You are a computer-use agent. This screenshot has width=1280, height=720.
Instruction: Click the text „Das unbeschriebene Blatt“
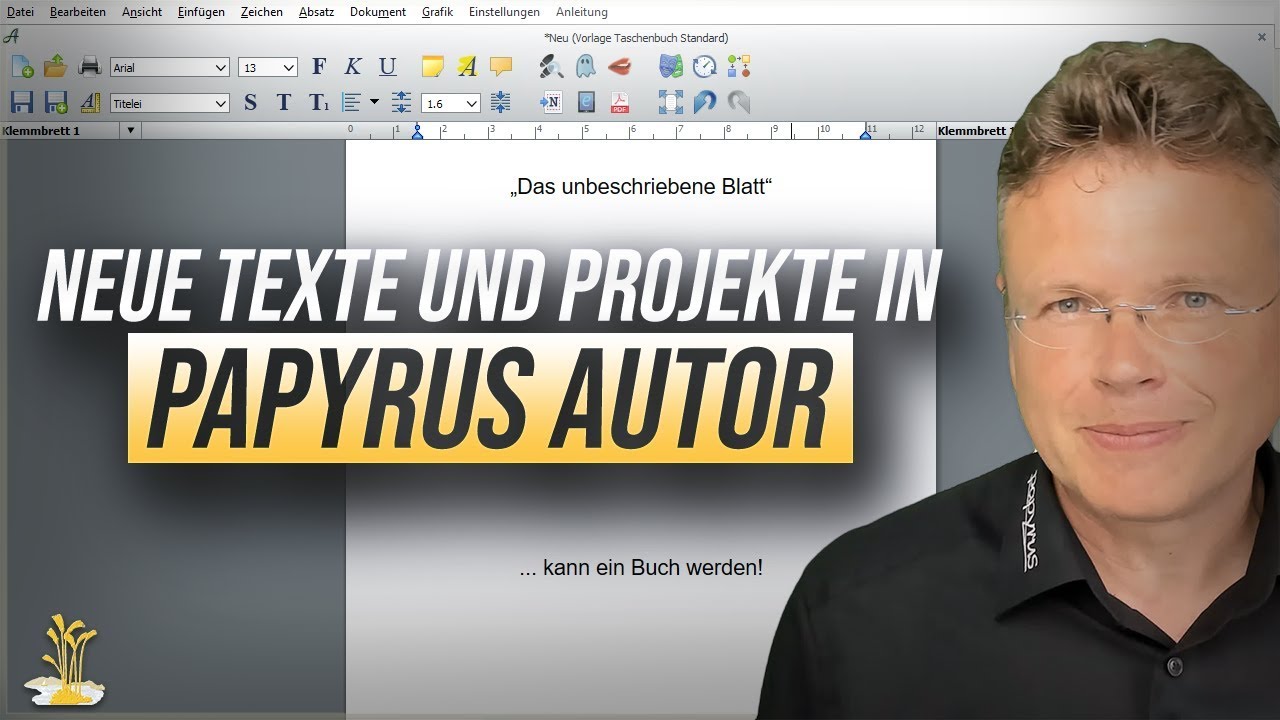tap(641, 187)
